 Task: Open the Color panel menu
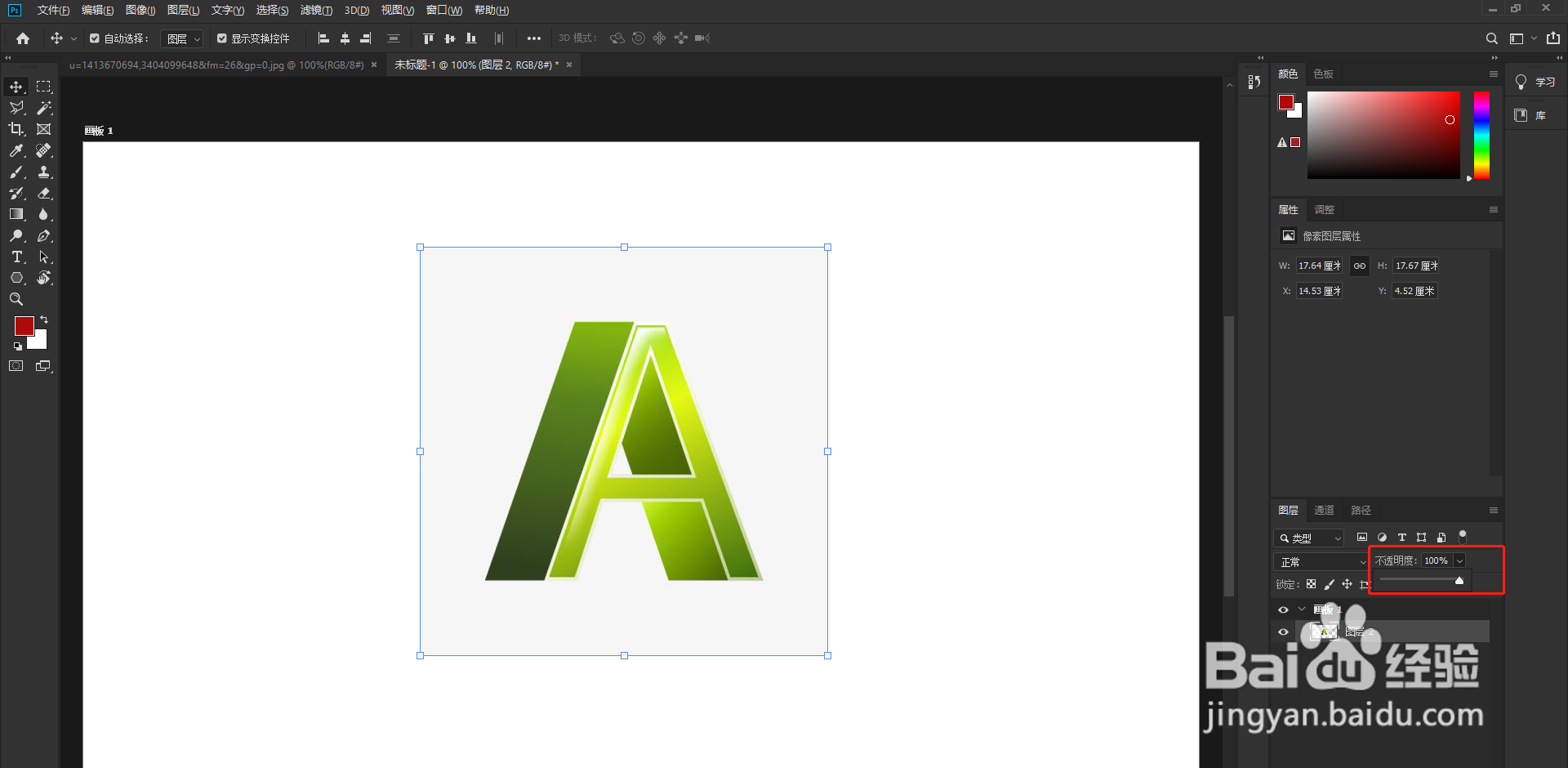pos(1494,74)
